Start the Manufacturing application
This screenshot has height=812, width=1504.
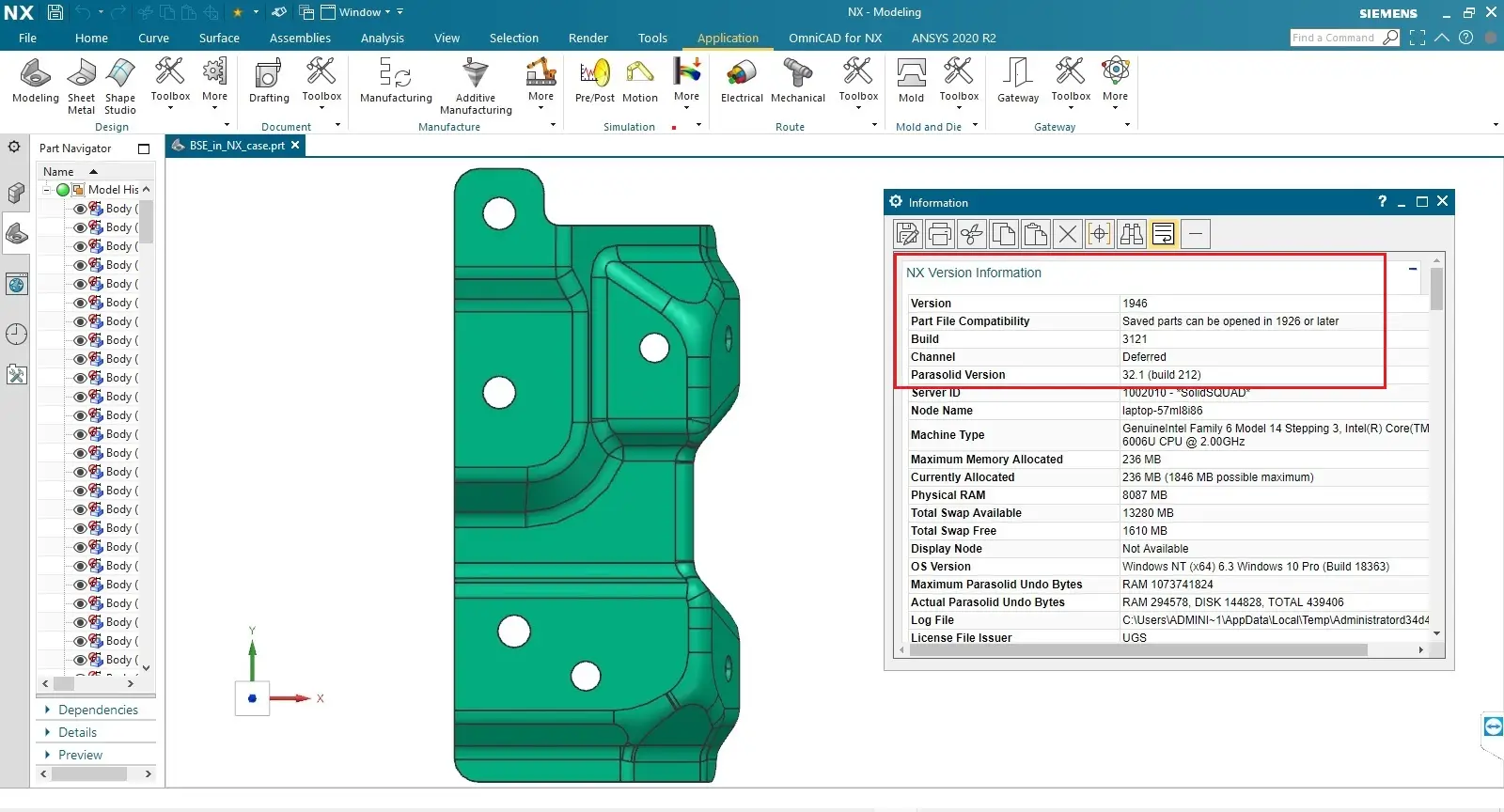tap(396, 81)
